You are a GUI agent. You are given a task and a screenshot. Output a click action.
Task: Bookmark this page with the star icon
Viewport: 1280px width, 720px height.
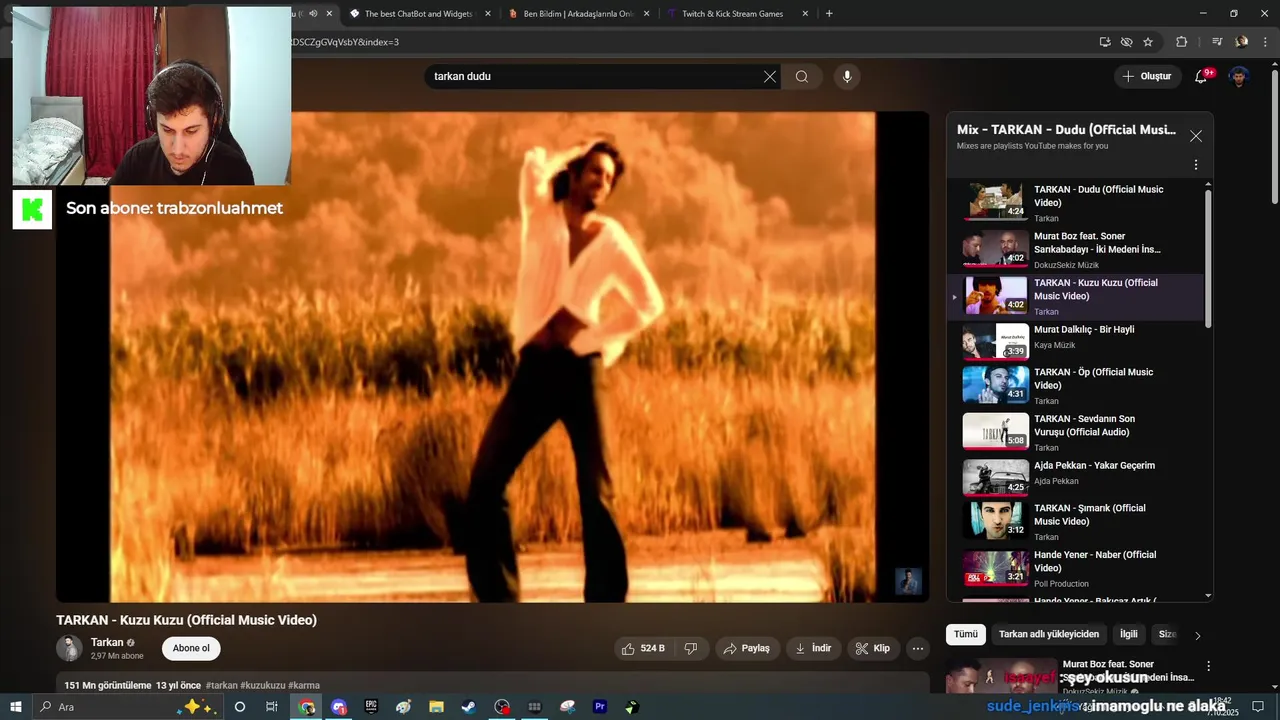pos(1148,42)
